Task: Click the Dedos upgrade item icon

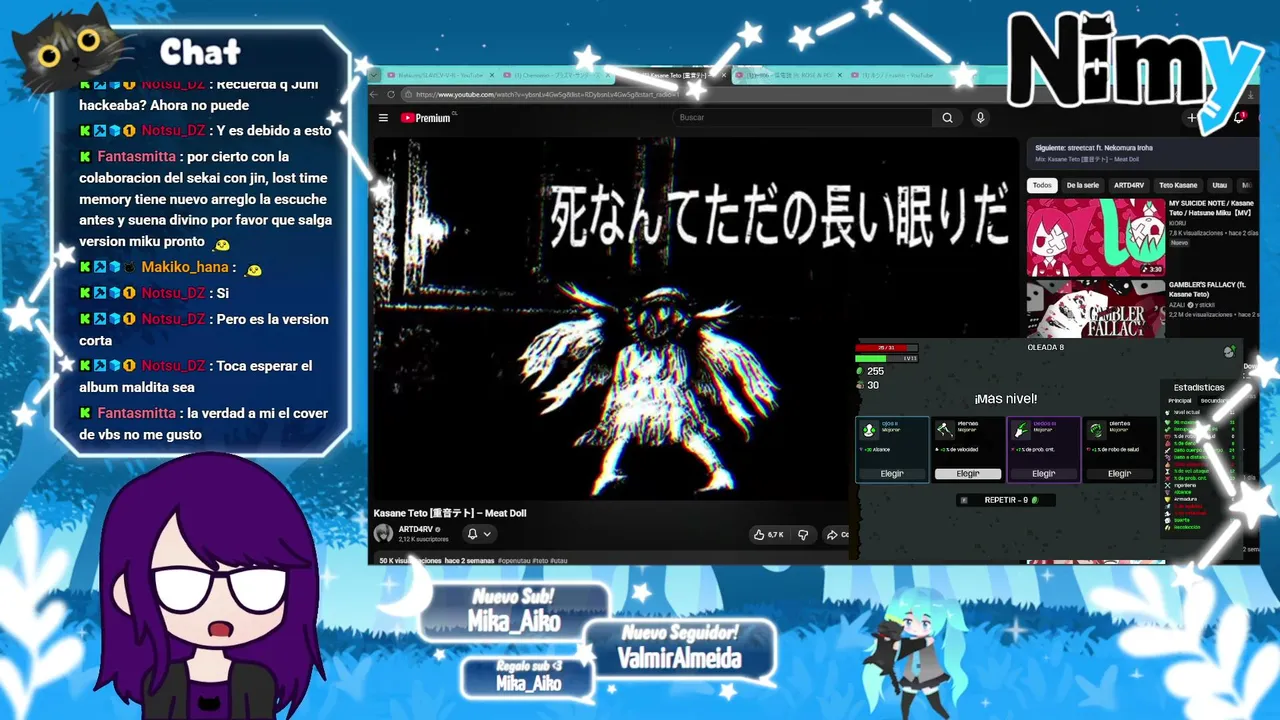Action: point(1021,430)
